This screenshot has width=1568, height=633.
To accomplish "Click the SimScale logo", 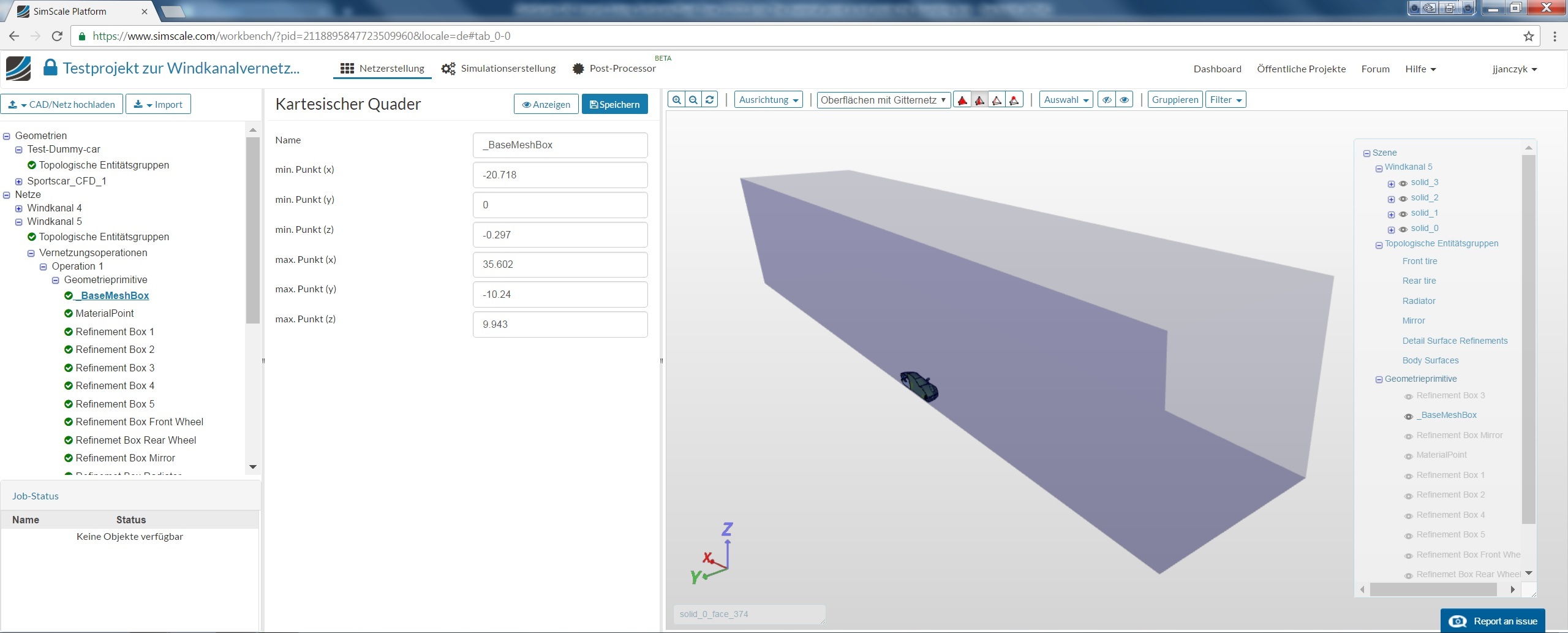I will coord(18,69).
